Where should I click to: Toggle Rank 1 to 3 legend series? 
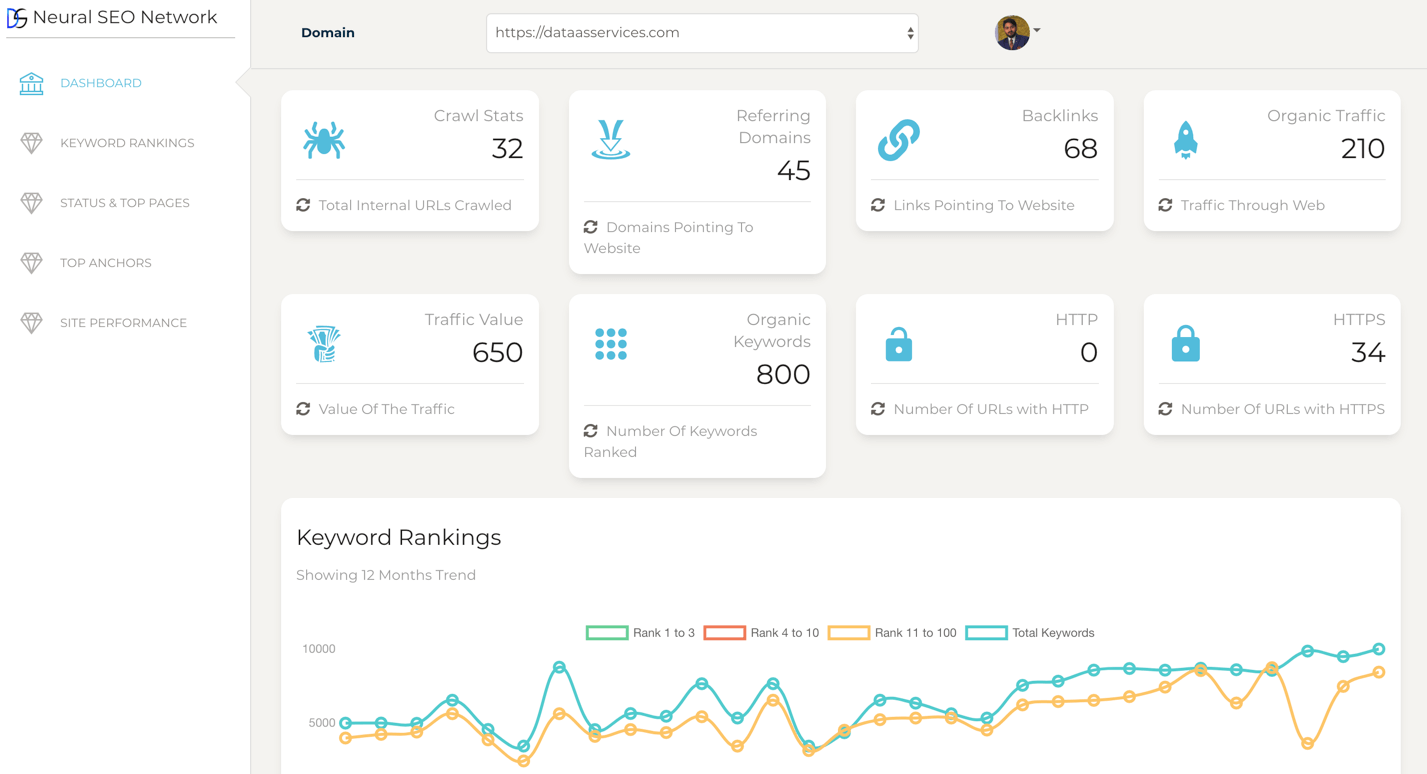click(x=641, y=633)
